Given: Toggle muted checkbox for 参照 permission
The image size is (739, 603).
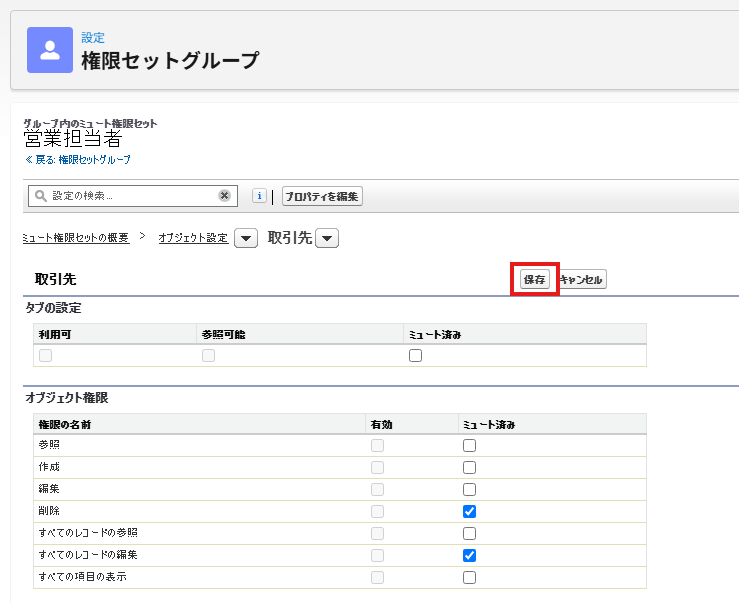Looking at the screenshot, I should tap(469, 446).
